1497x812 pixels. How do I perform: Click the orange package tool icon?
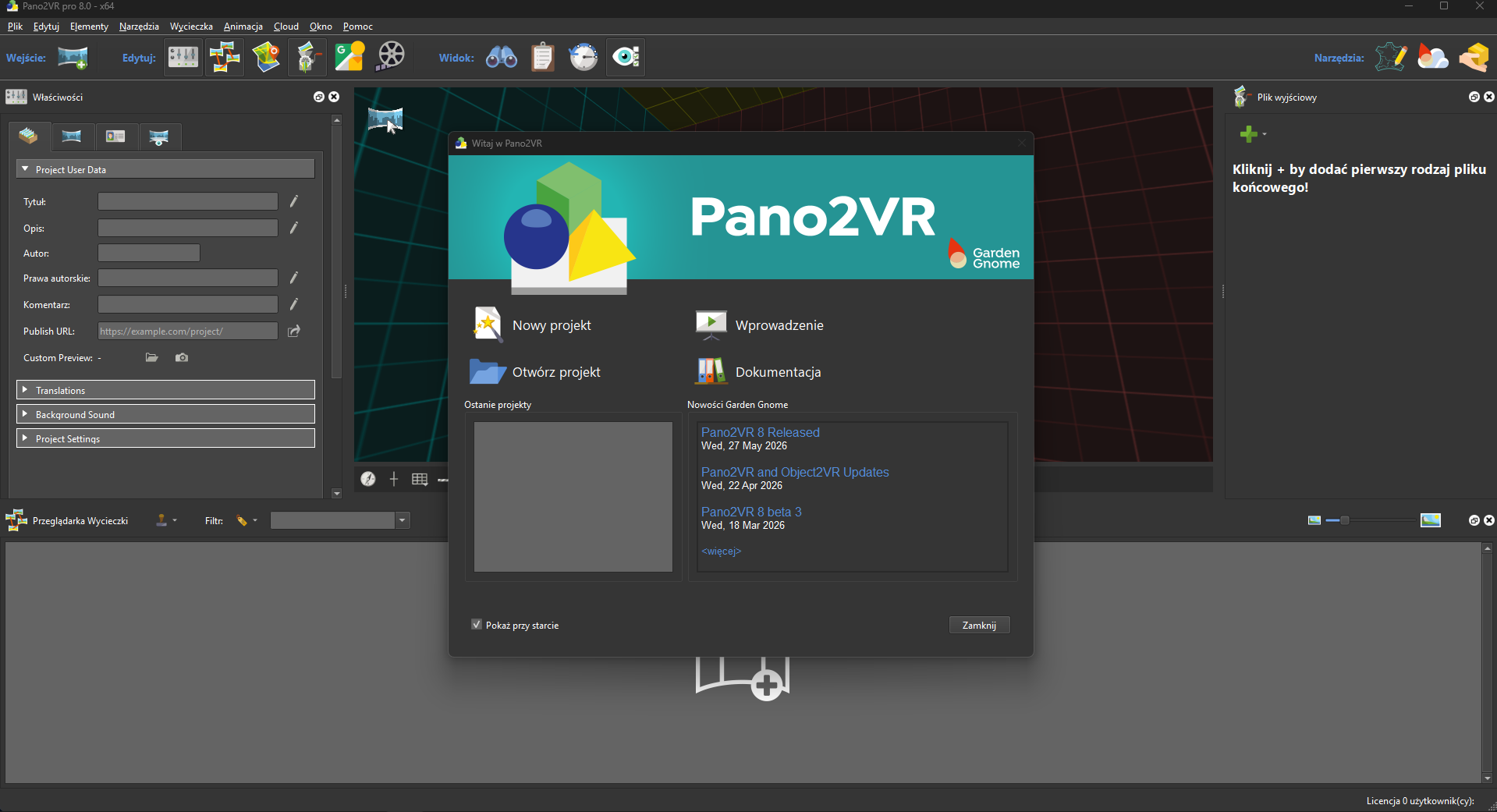pos(1474,58)
